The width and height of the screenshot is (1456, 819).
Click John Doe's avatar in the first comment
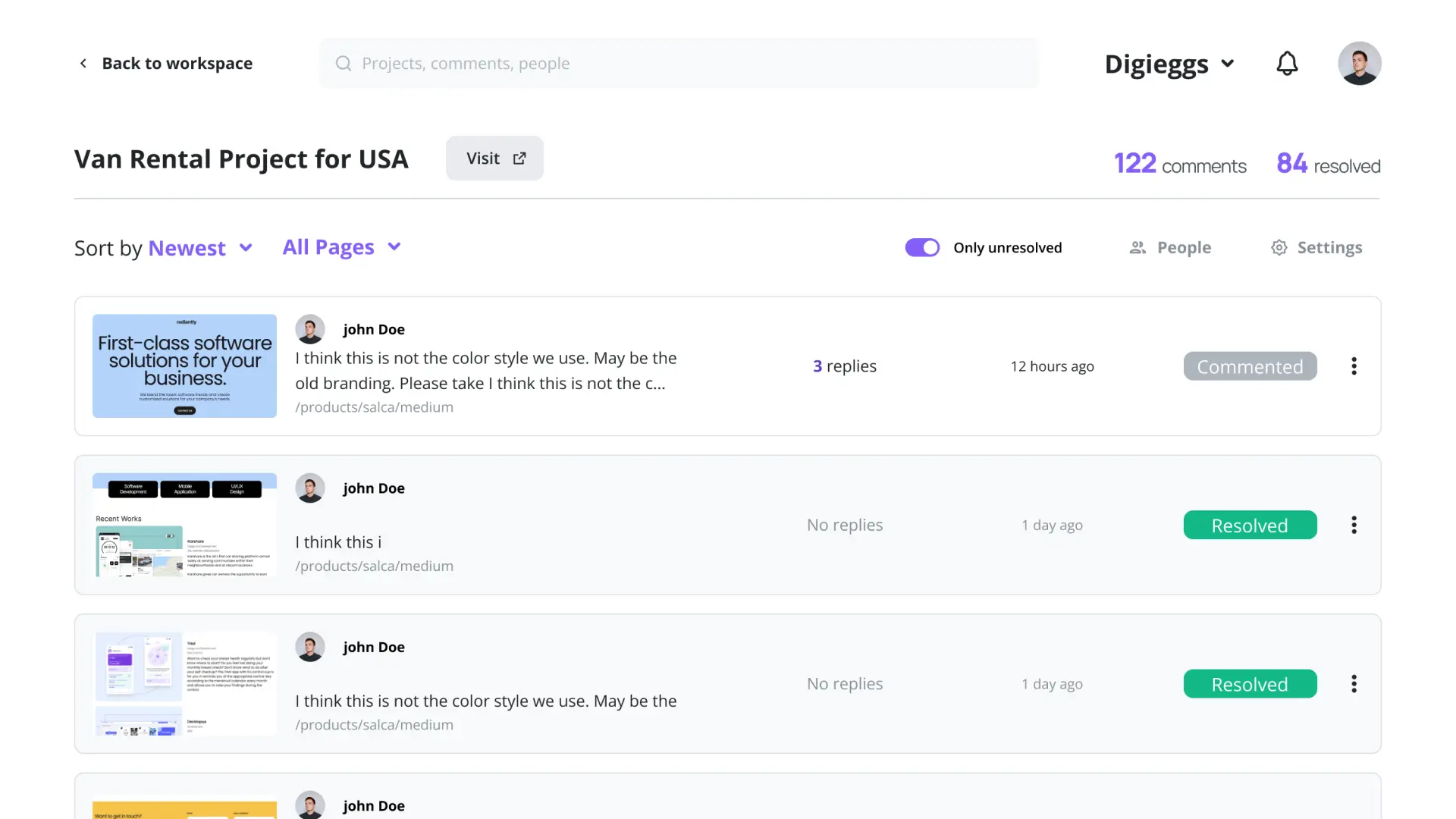[x=310, y=330]
